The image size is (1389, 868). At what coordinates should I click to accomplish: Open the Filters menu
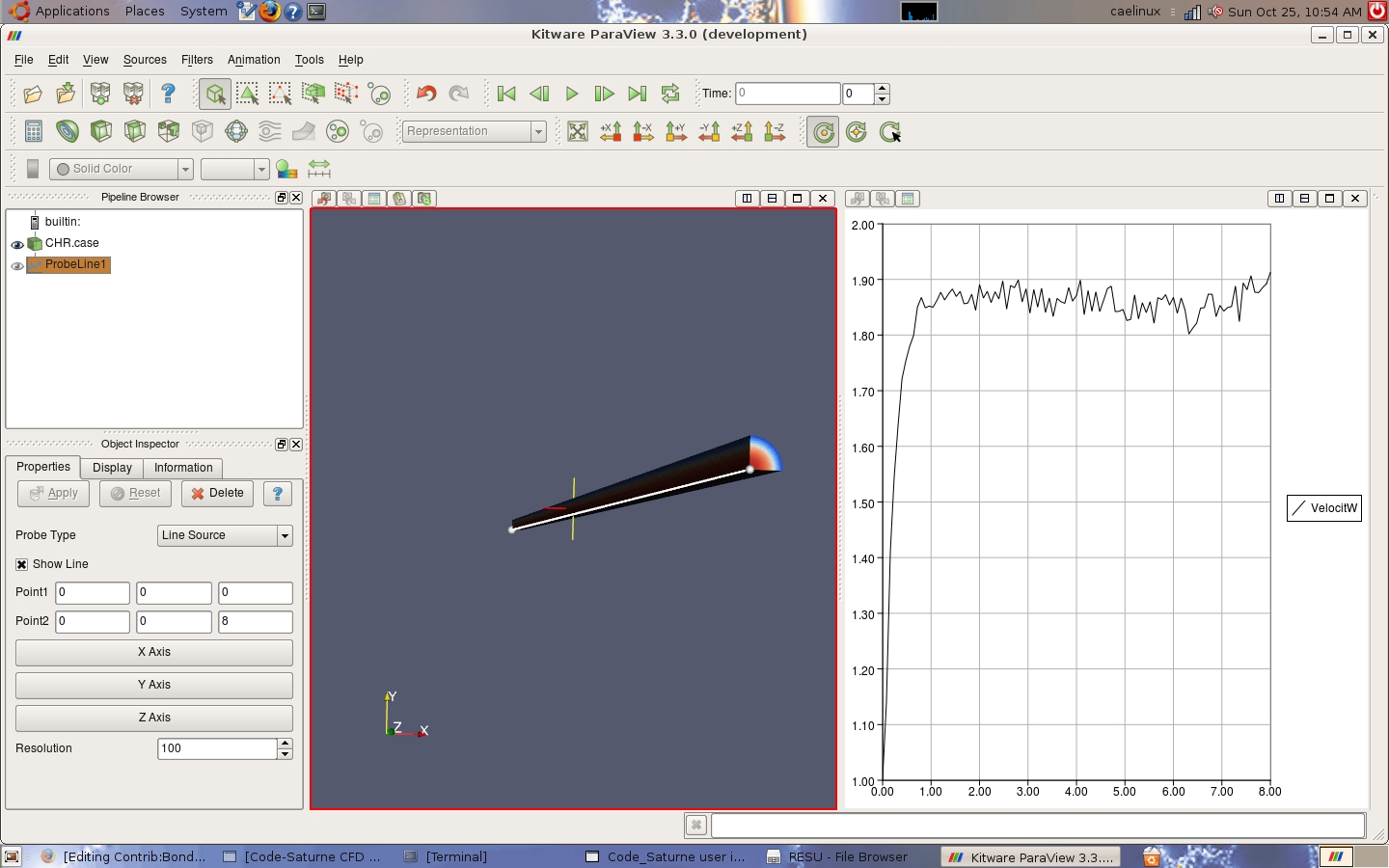(197, 60)
